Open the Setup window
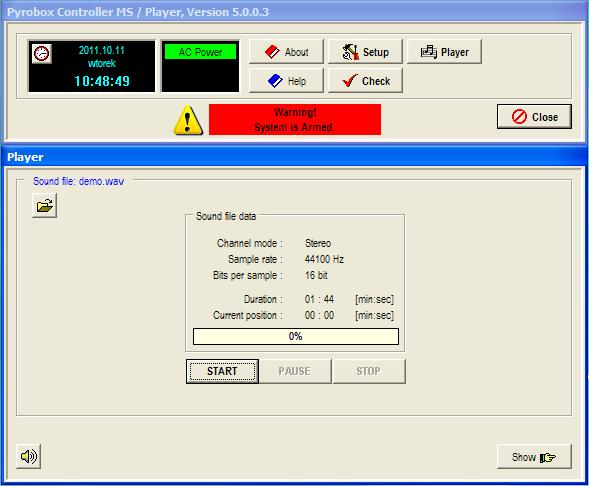The height and width of the screenshot is (486, 589). [365, 52]
